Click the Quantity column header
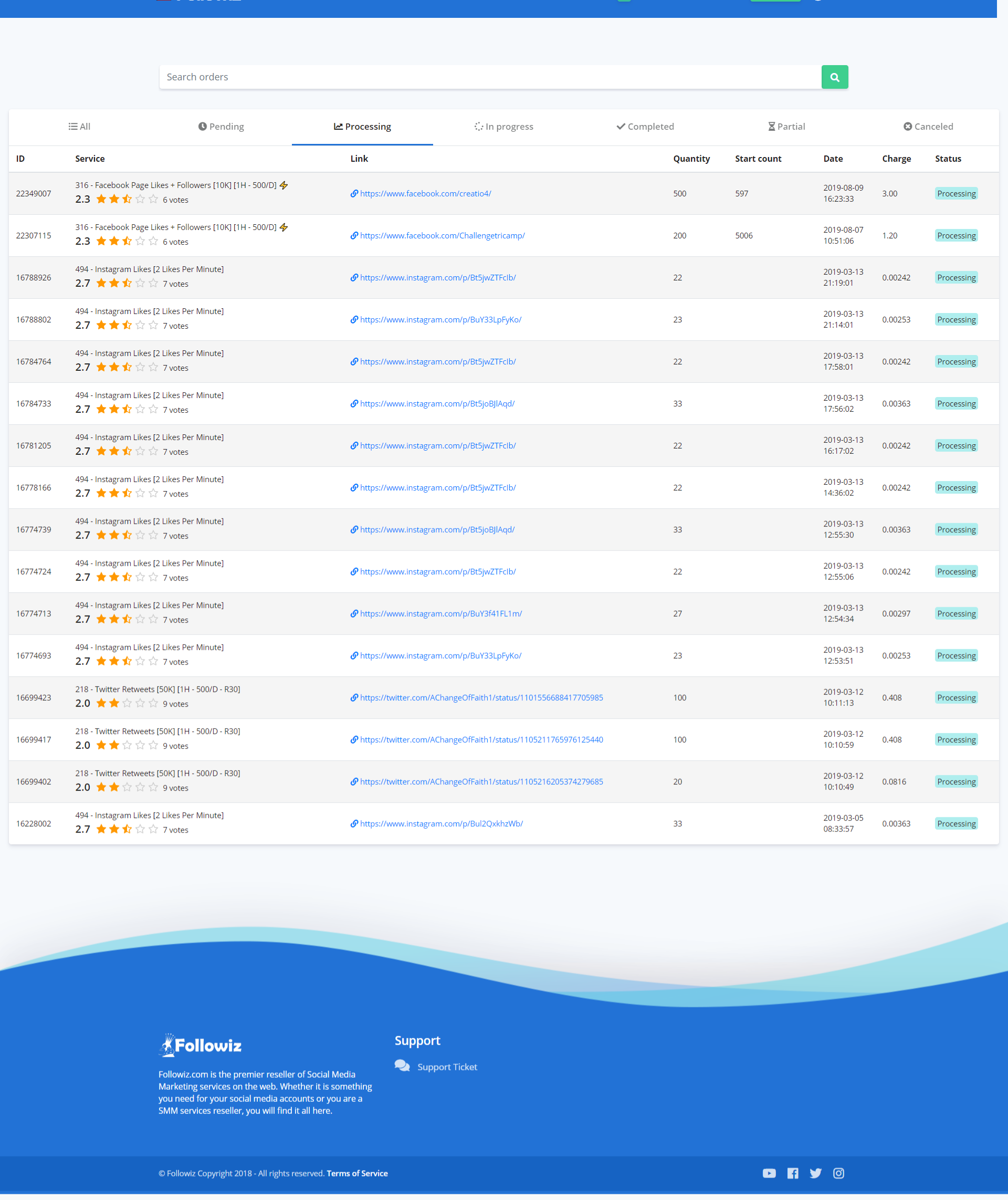 [x=691, y=159]
